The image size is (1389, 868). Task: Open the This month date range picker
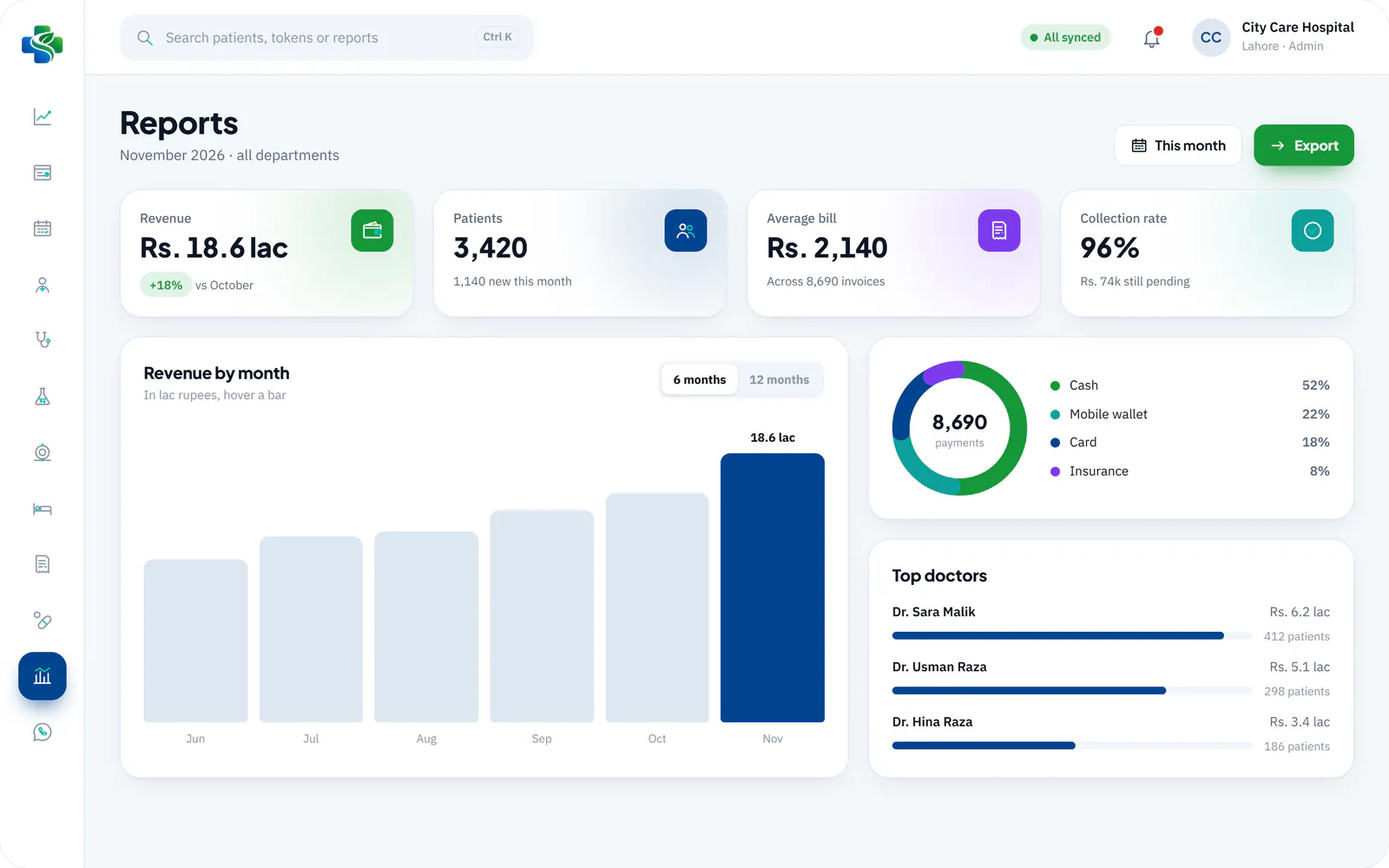1178,146
